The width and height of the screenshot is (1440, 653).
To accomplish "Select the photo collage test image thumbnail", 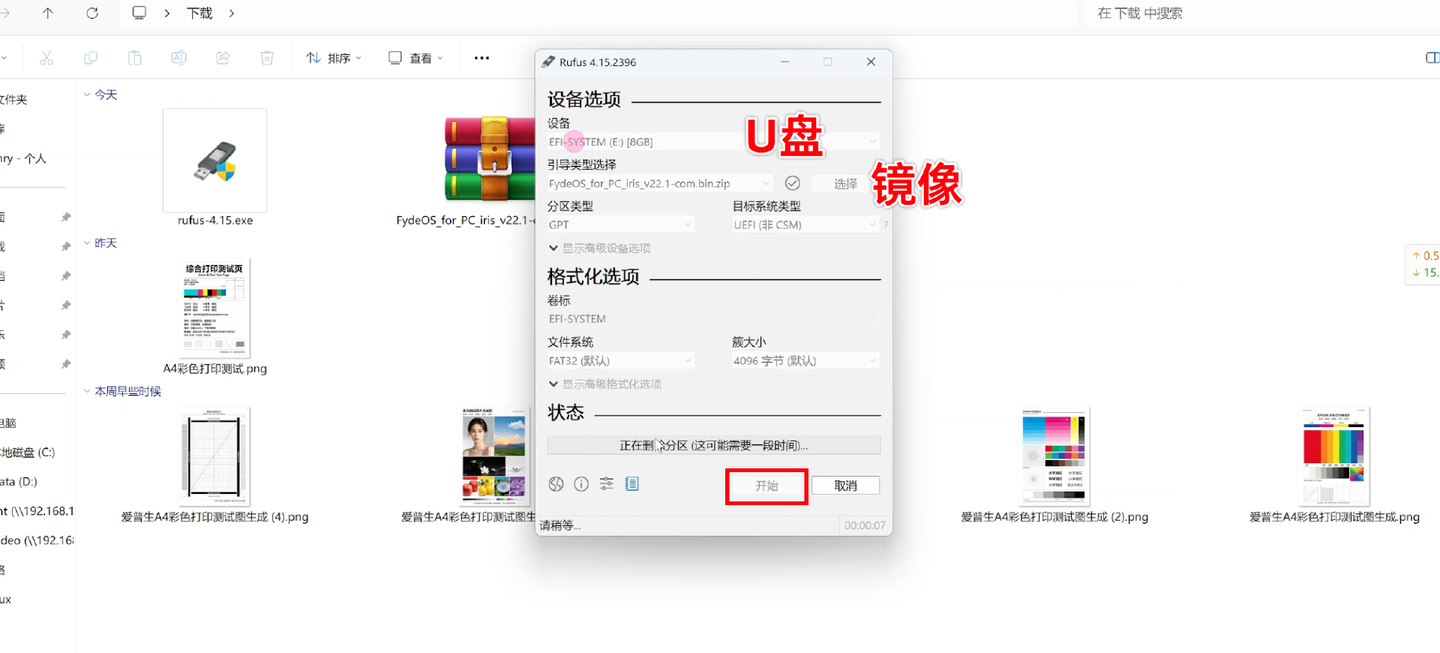I will pyautogui.click(x=494, y=456).
